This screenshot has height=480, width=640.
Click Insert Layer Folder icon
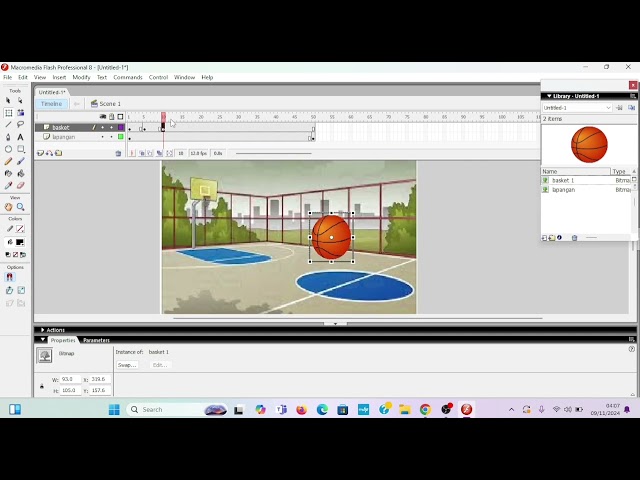[59, 153]
